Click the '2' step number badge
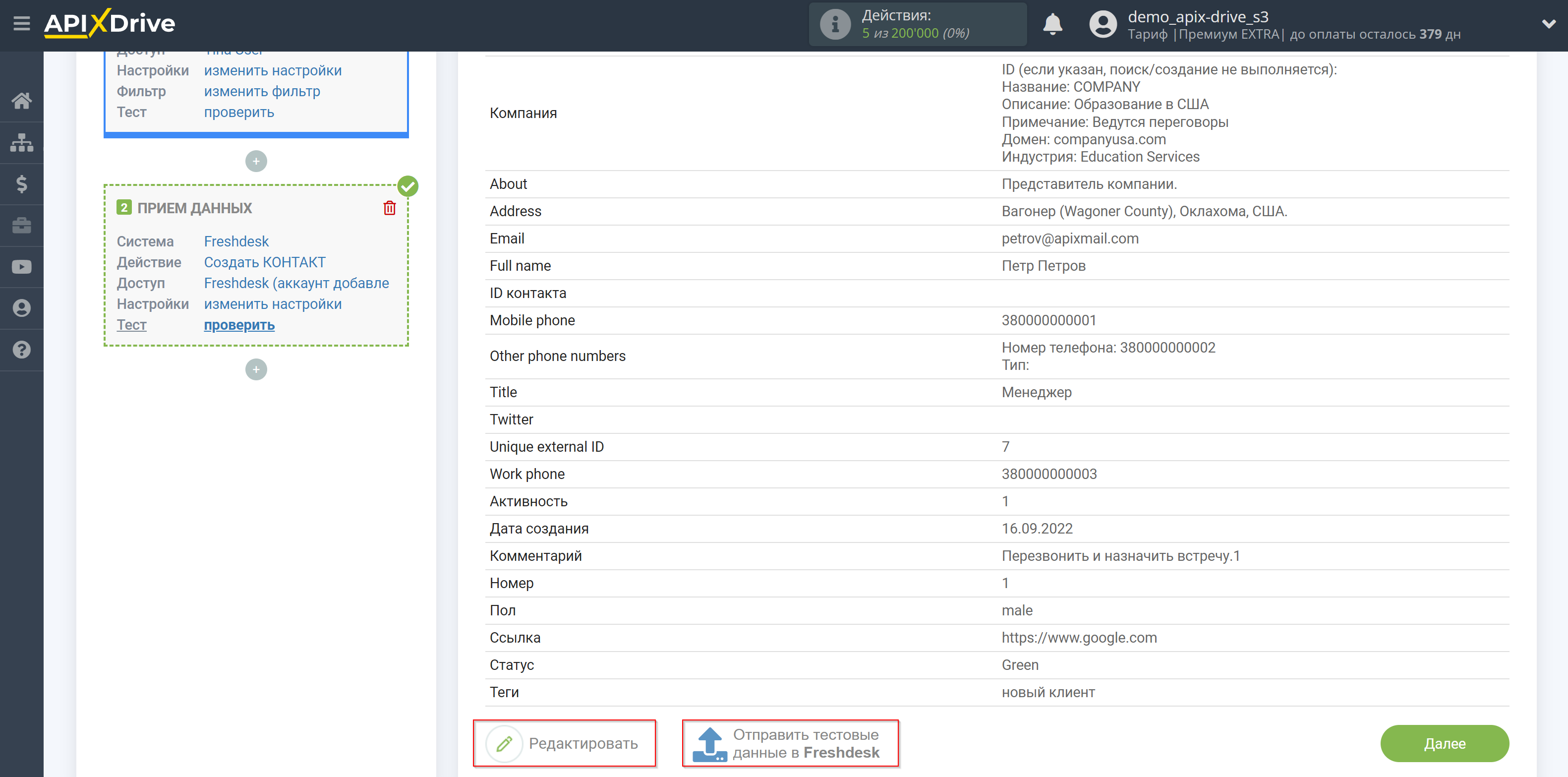 pos(123,208)
